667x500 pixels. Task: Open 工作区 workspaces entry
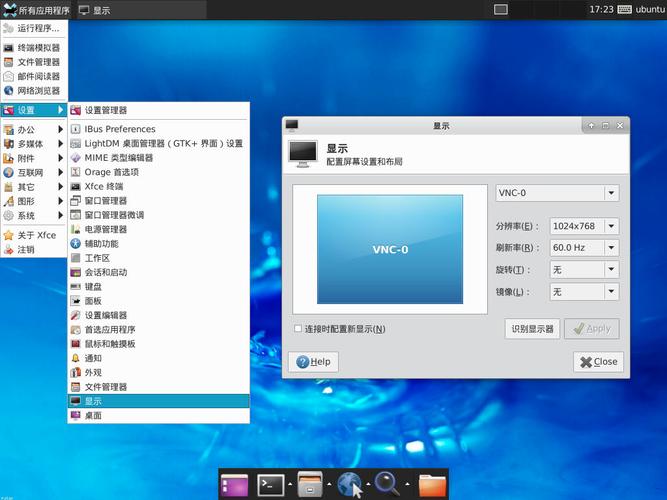(x=158, y=258)
